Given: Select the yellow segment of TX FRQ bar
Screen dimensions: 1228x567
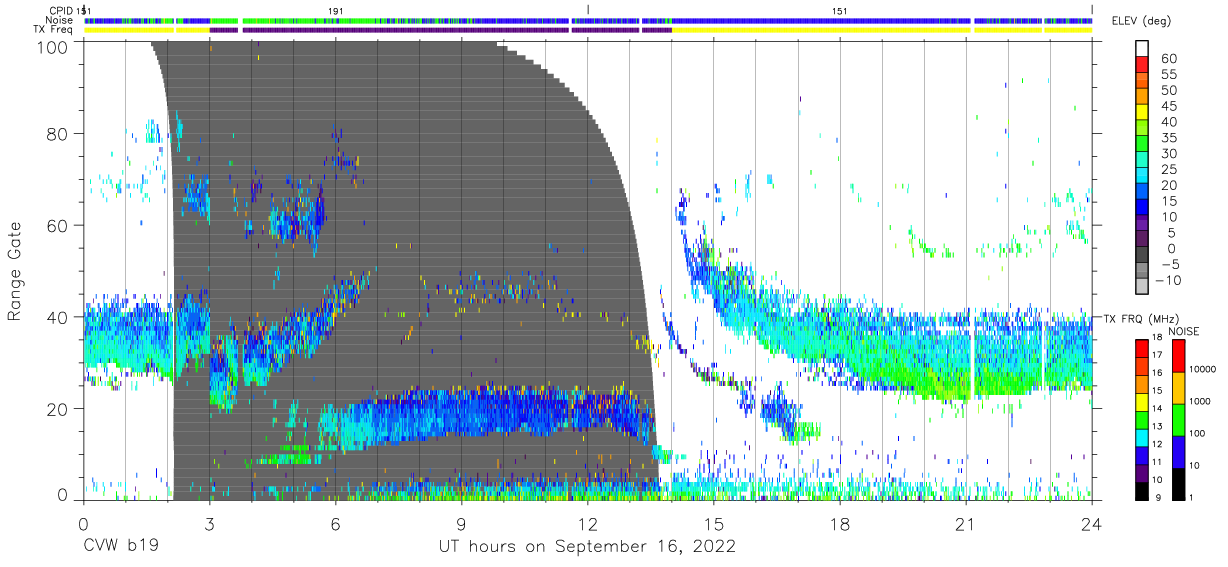Looking at the screenshot, I should (x=1144, y=400).
